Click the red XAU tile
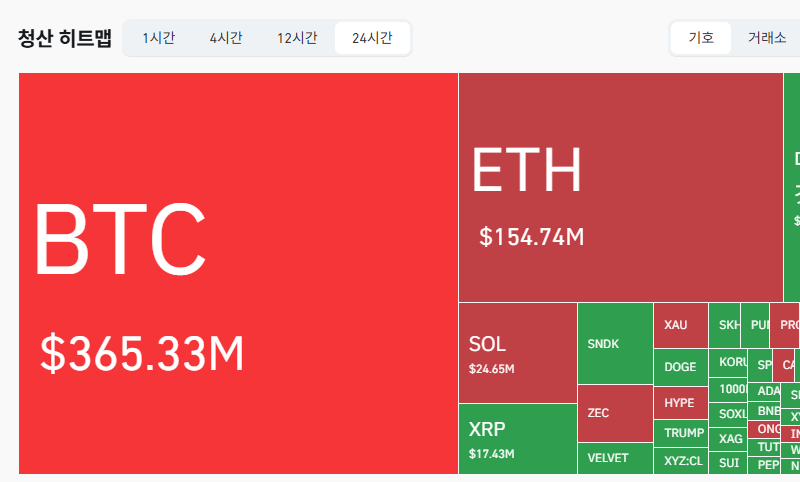Screen dimensions: 800x482 coord(681,325)
